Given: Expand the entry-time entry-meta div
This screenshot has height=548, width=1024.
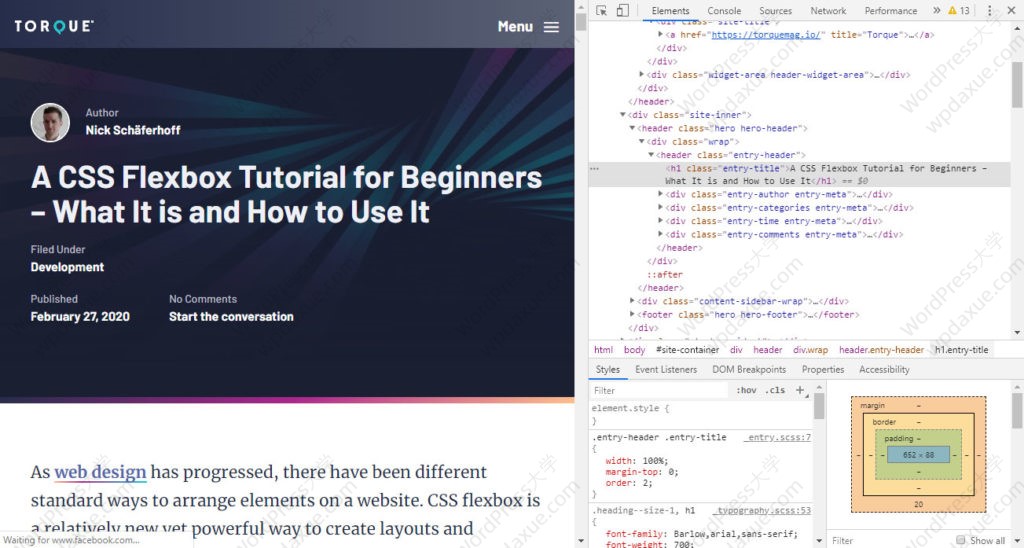Looking at the screenshot, I should [x=660, y=221].
